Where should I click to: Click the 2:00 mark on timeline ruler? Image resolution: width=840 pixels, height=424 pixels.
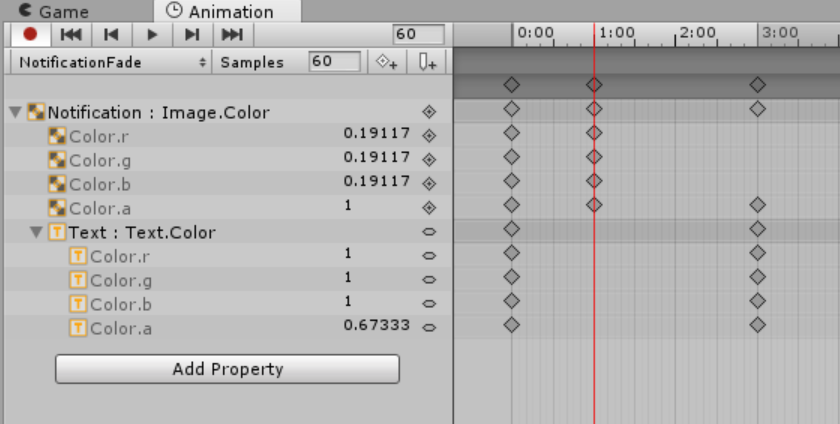678,34
